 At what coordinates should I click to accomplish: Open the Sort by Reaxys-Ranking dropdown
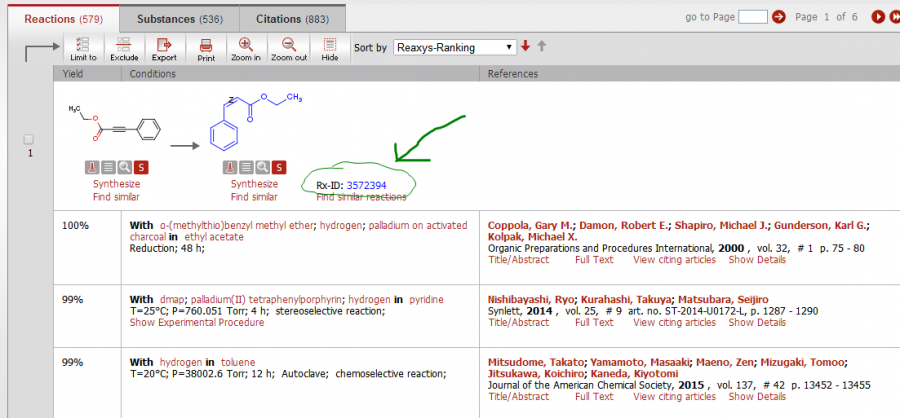click(x=455, y=48)
